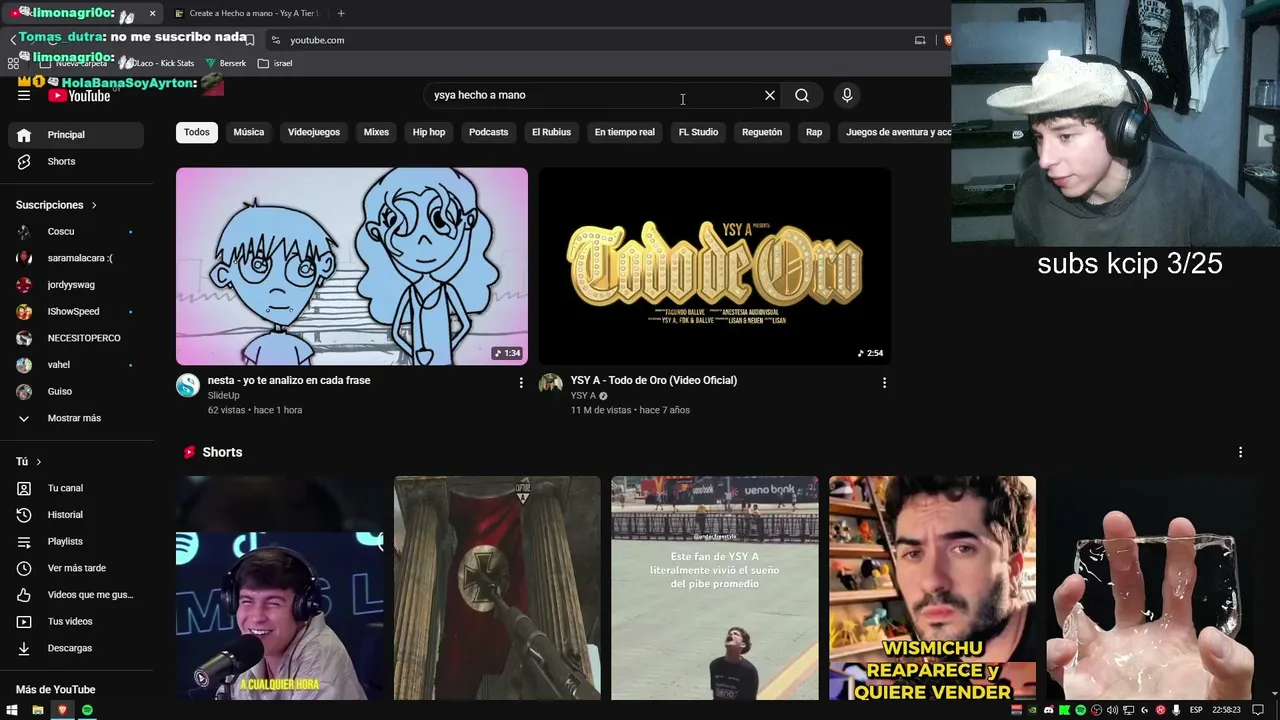
Task: Open Principal in the sidebar
Action: click(78, 135)
